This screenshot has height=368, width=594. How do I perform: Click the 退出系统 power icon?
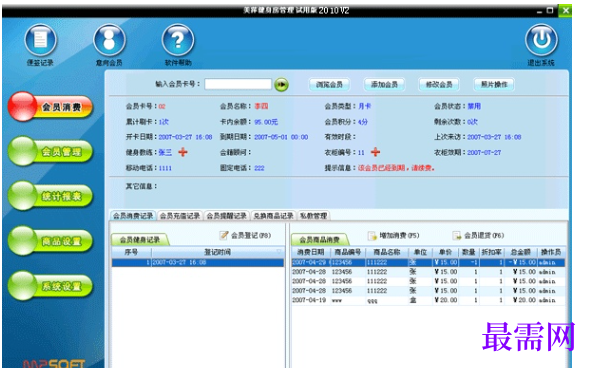click(541, 40)
